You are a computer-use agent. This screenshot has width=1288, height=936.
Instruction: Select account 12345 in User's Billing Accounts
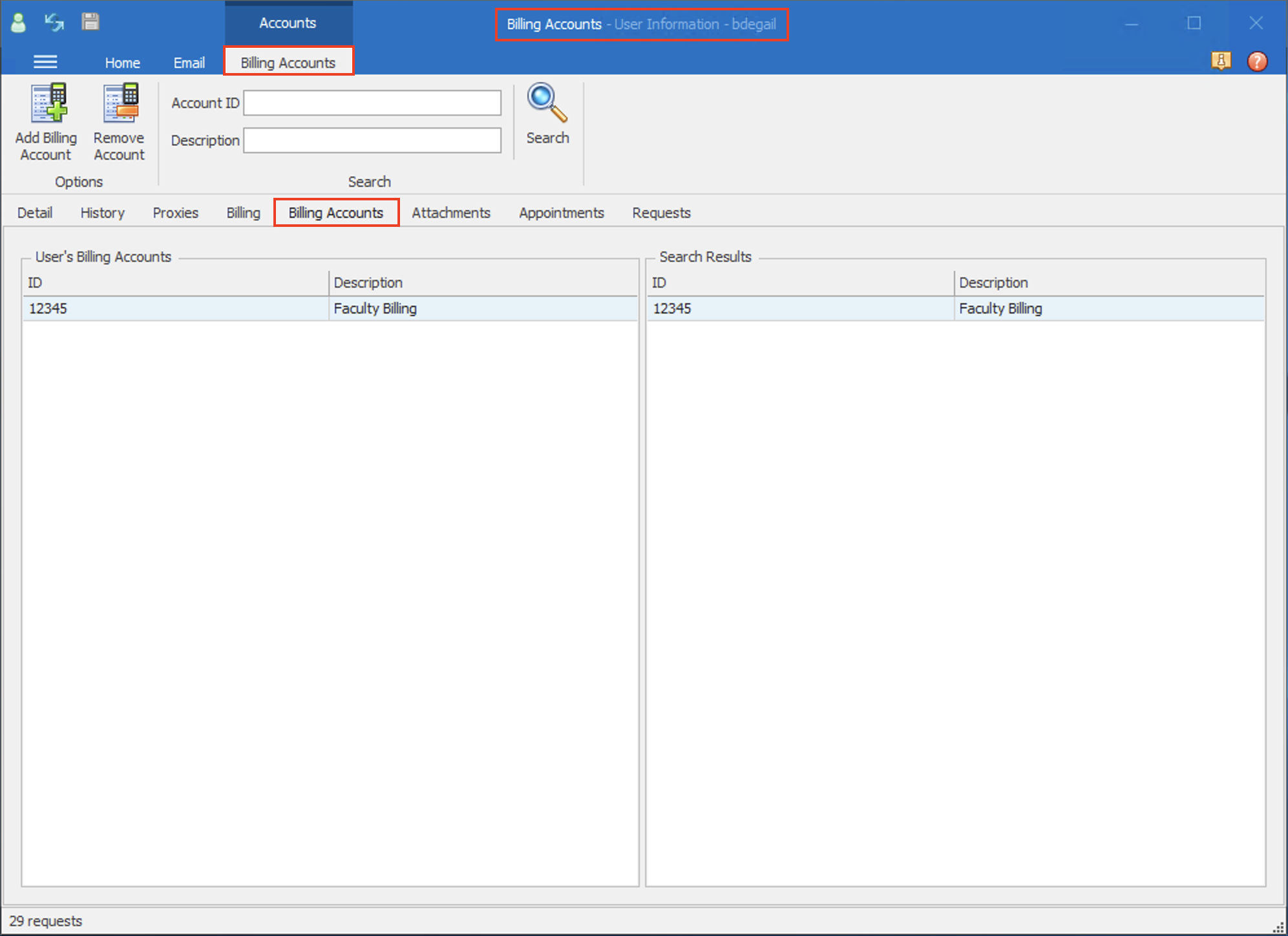click(174, 308)
